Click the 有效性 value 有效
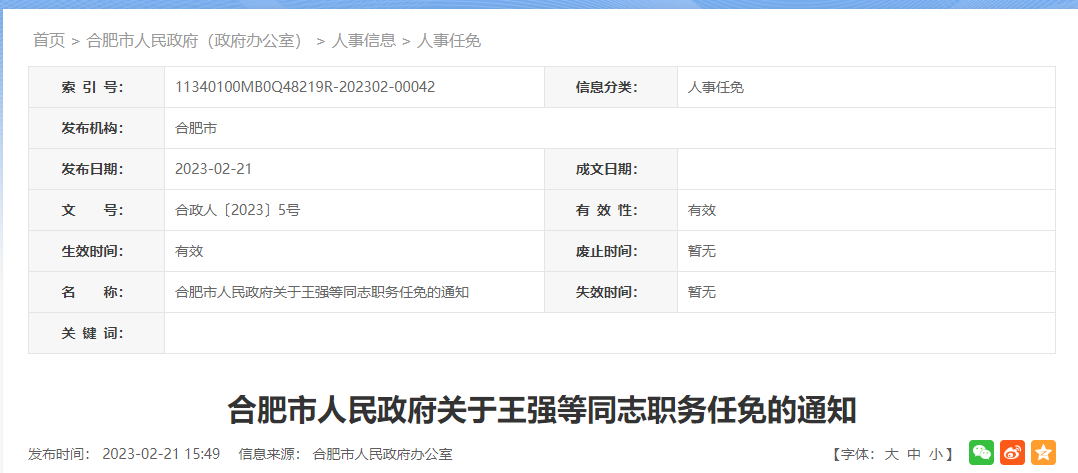Viewport: 1078px width, 473px height. [x=702, y=210]
